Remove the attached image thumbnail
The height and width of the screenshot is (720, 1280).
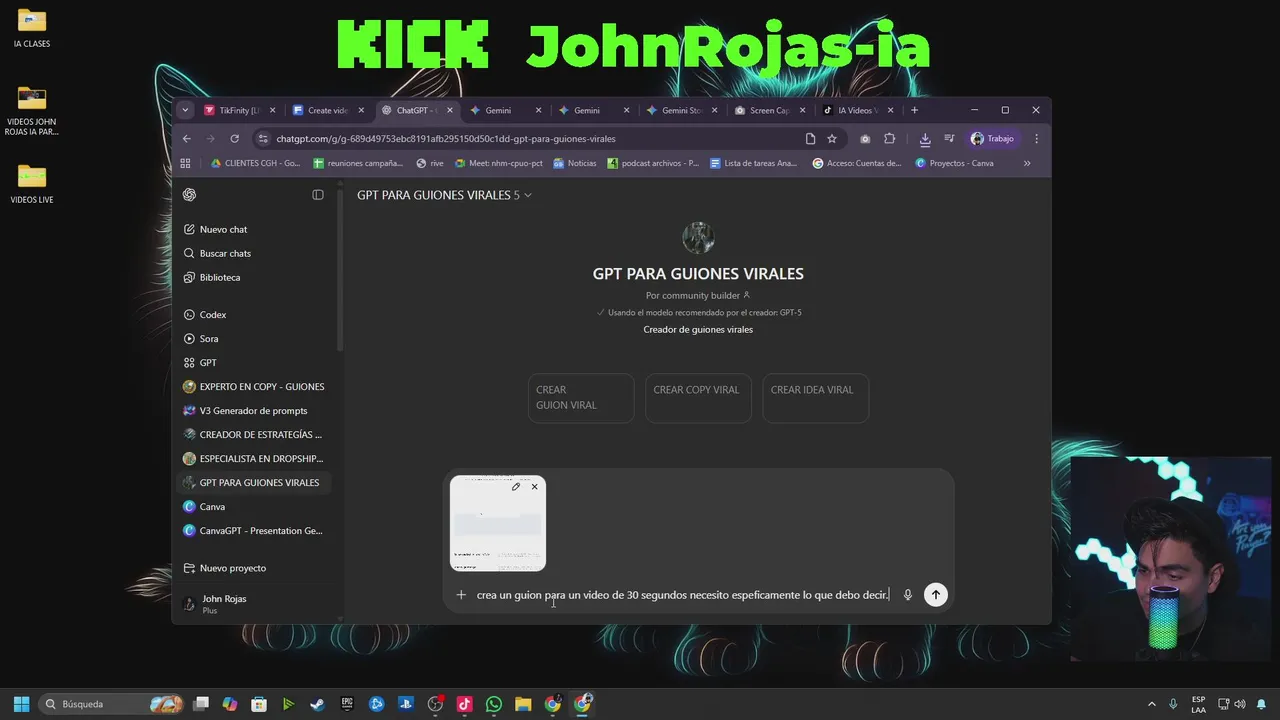pos(534,487)
